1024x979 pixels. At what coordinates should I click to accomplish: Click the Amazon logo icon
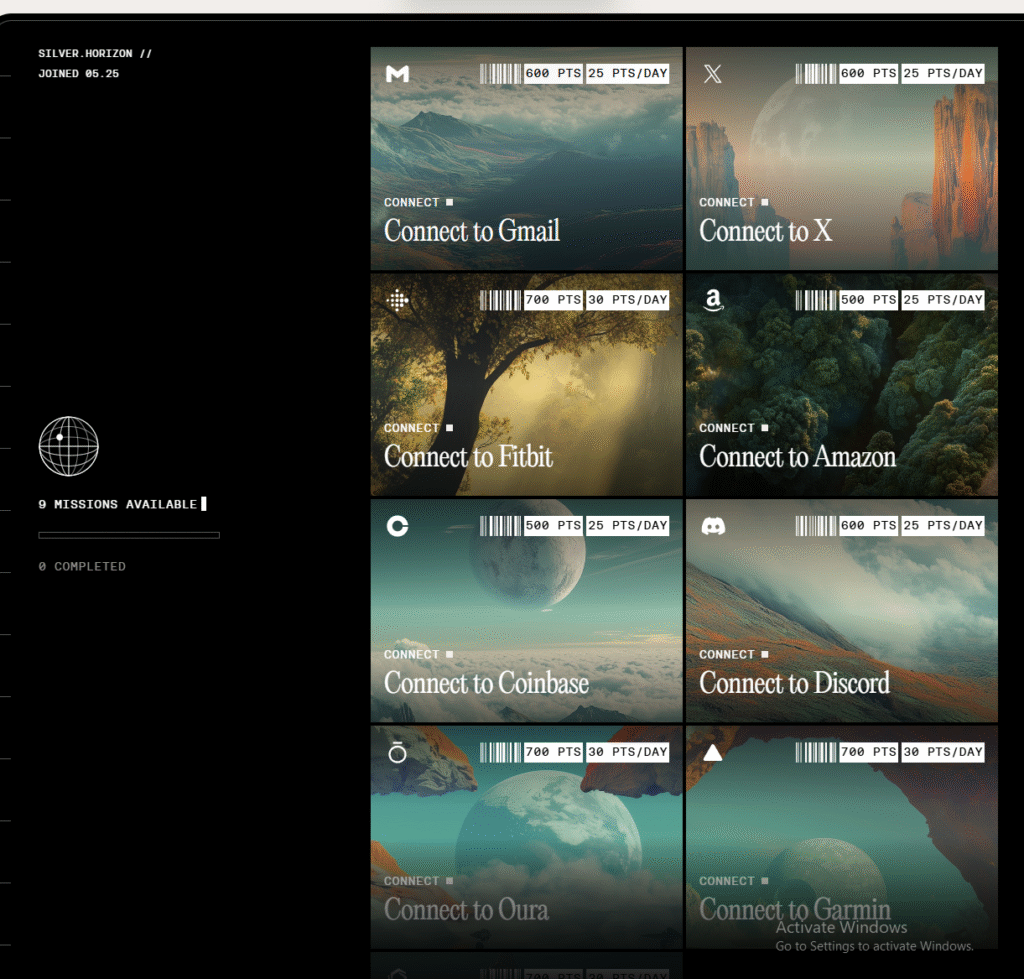(x=712, y=300)
